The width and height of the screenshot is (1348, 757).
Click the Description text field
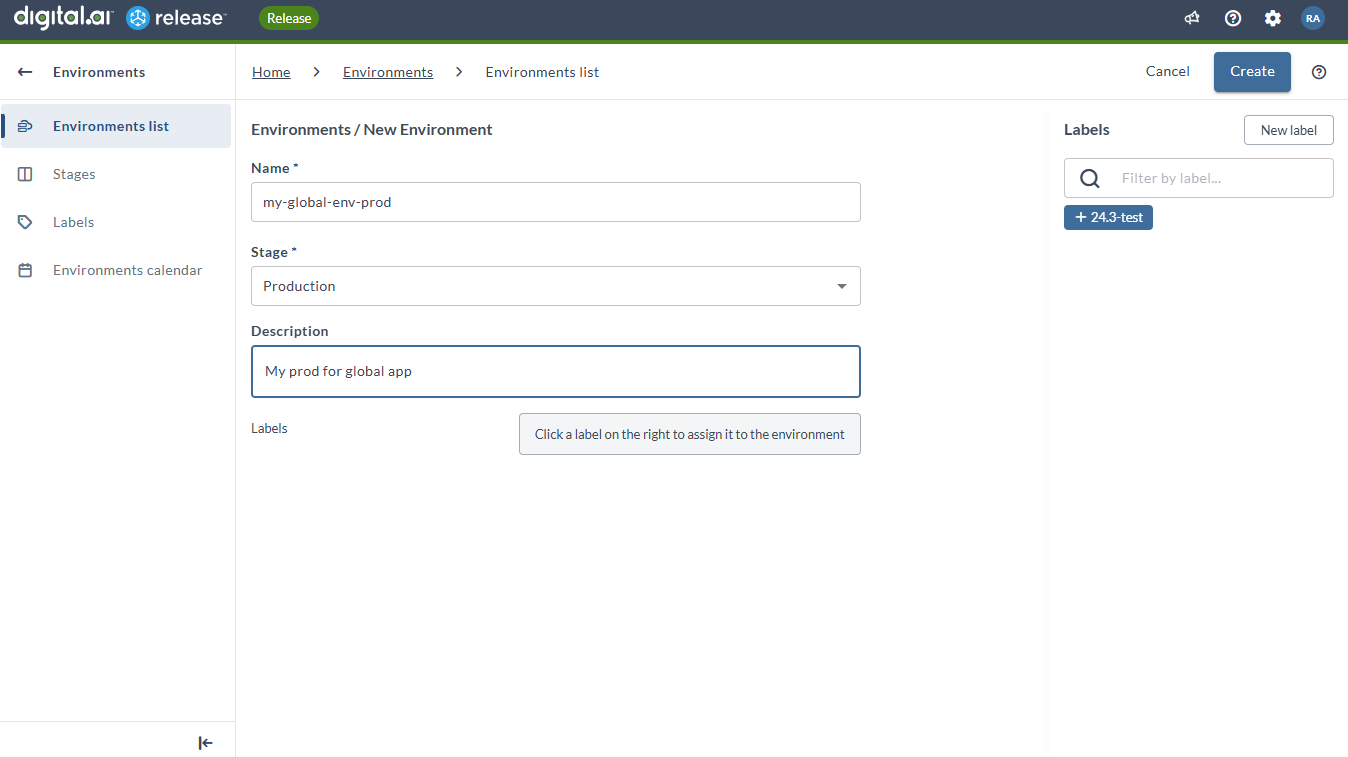coord(555,371)
